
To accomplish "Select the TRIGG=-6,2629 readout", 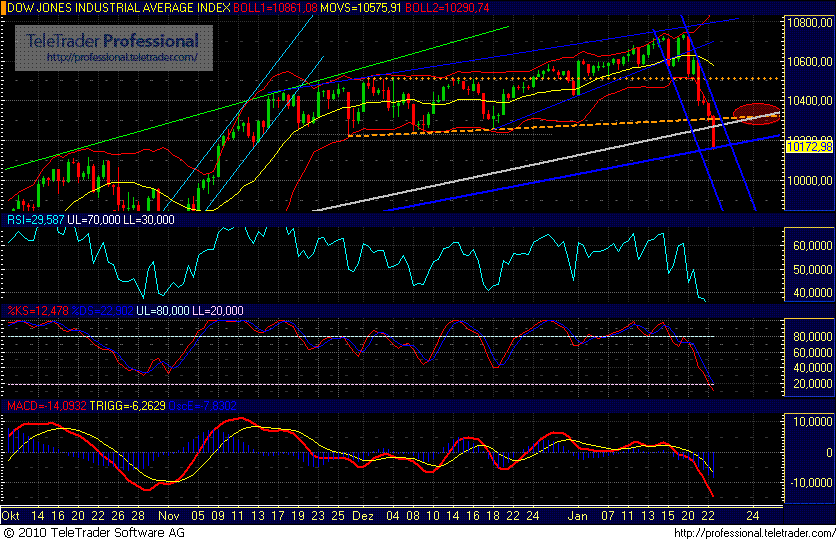I will [x=127, y=406].
